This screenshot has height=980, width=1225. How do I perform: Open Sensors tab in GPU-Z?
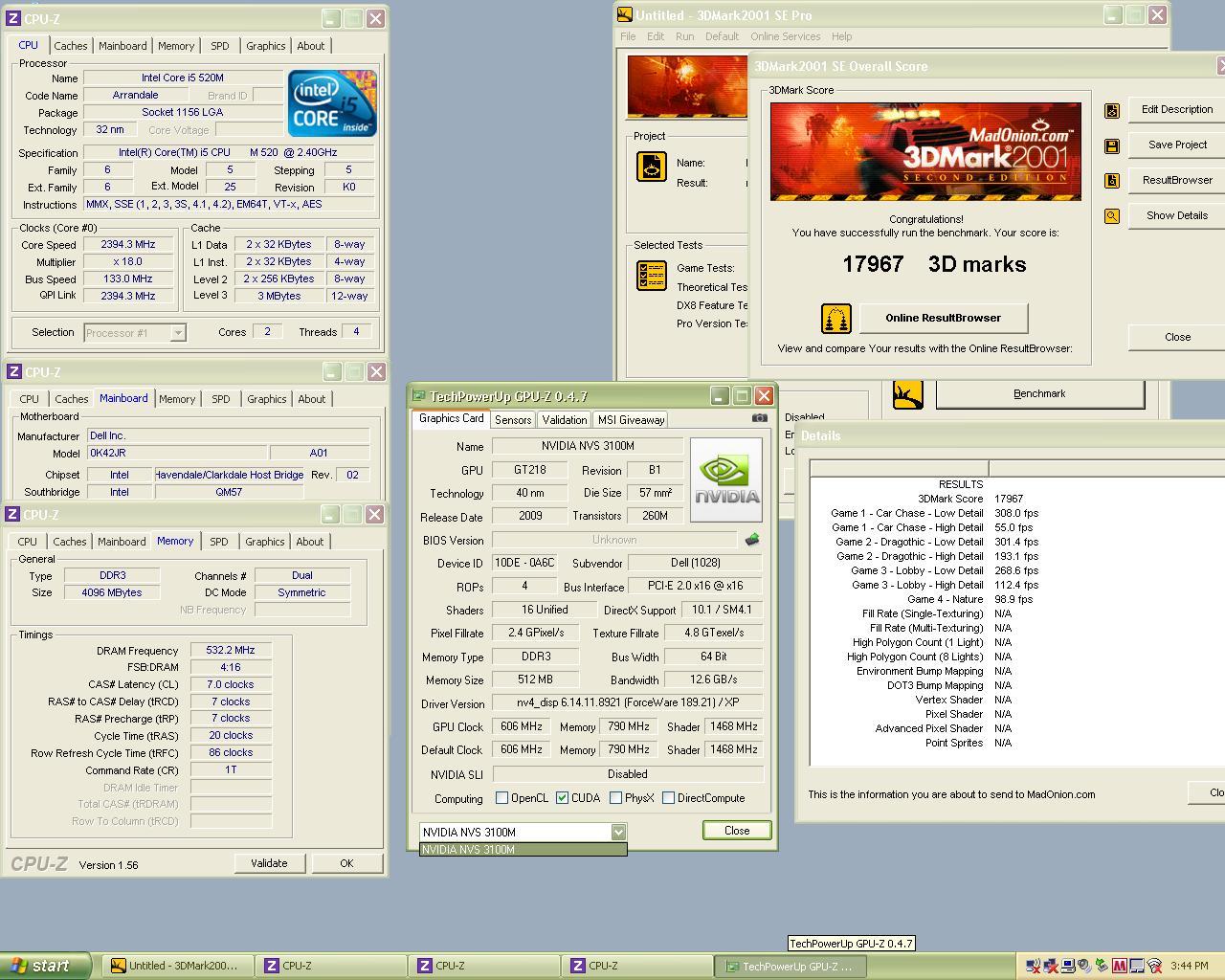513,420
